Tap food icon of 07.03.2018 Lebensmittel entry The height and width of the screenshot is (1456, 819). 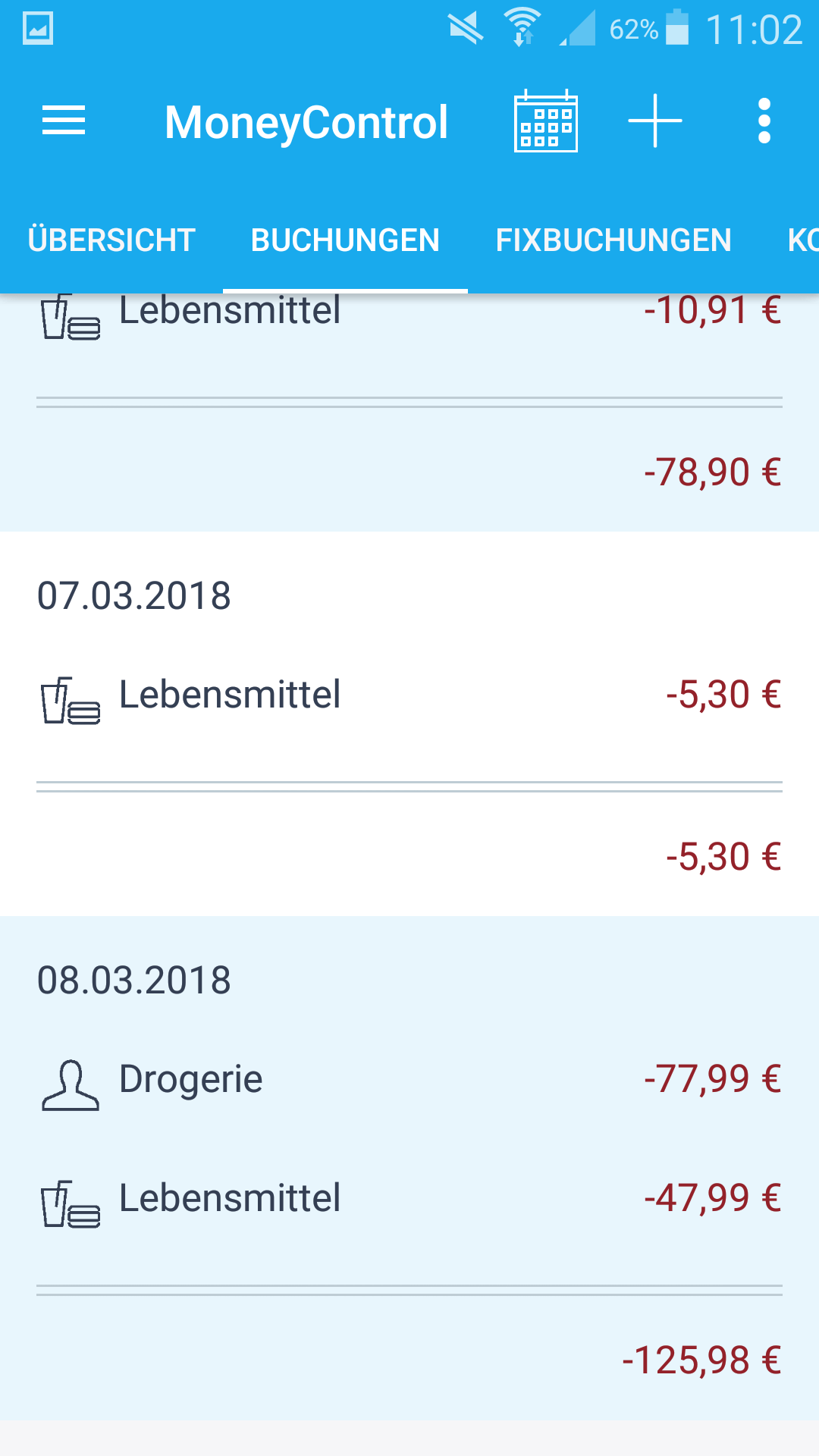click(70, 700)
